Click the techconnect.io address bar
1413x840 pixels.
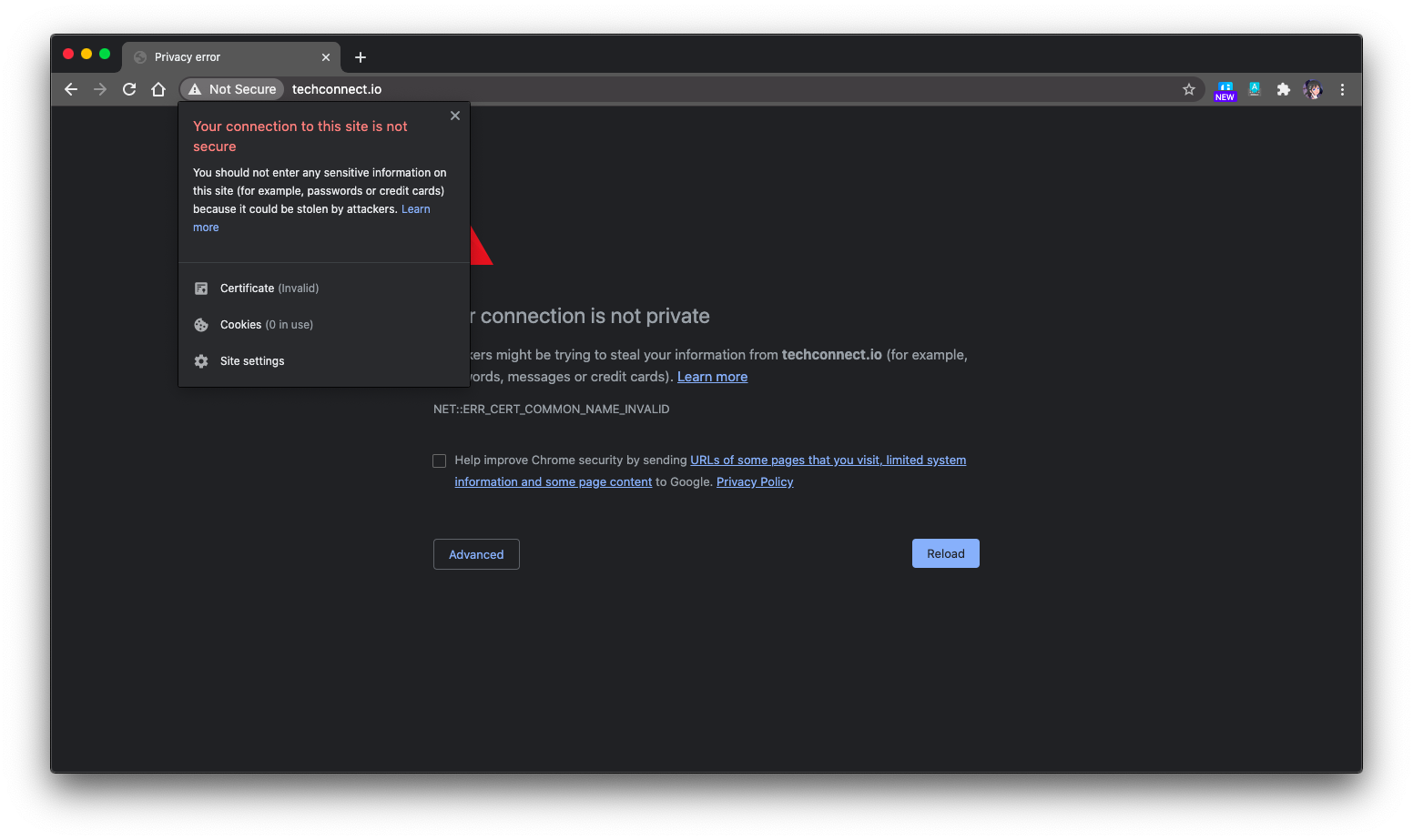click(x=692, y=89)
